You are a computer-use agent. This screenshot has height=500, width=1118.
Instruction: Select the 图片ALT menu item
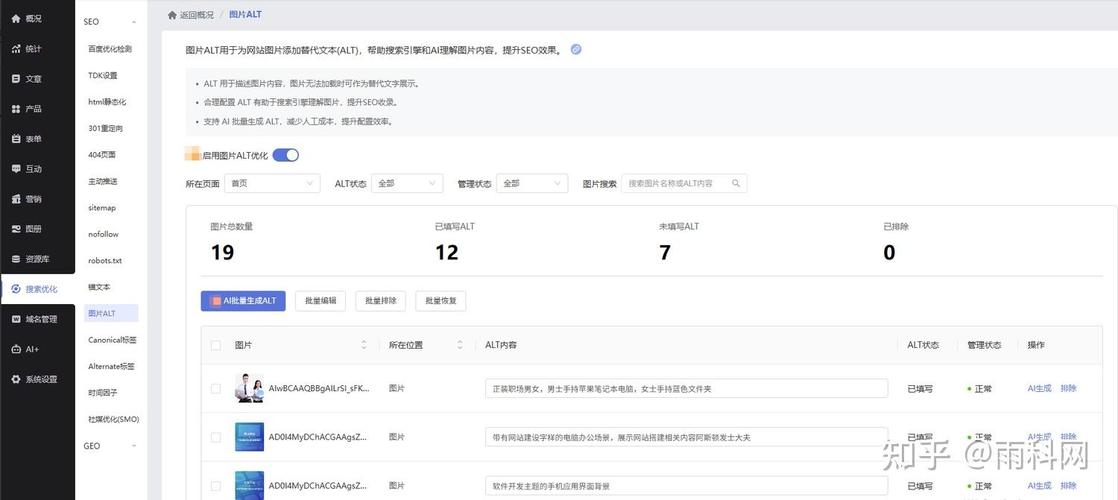tap(111, 313)
